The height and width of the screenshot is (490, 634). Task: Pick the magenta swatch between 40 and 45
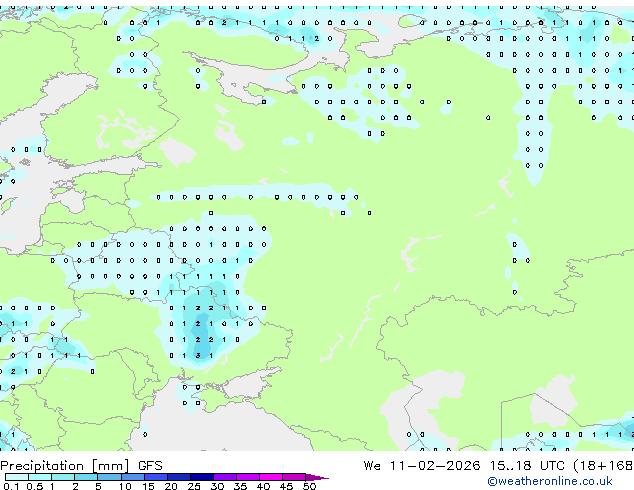pyautogui.click(x=271, y=477)
